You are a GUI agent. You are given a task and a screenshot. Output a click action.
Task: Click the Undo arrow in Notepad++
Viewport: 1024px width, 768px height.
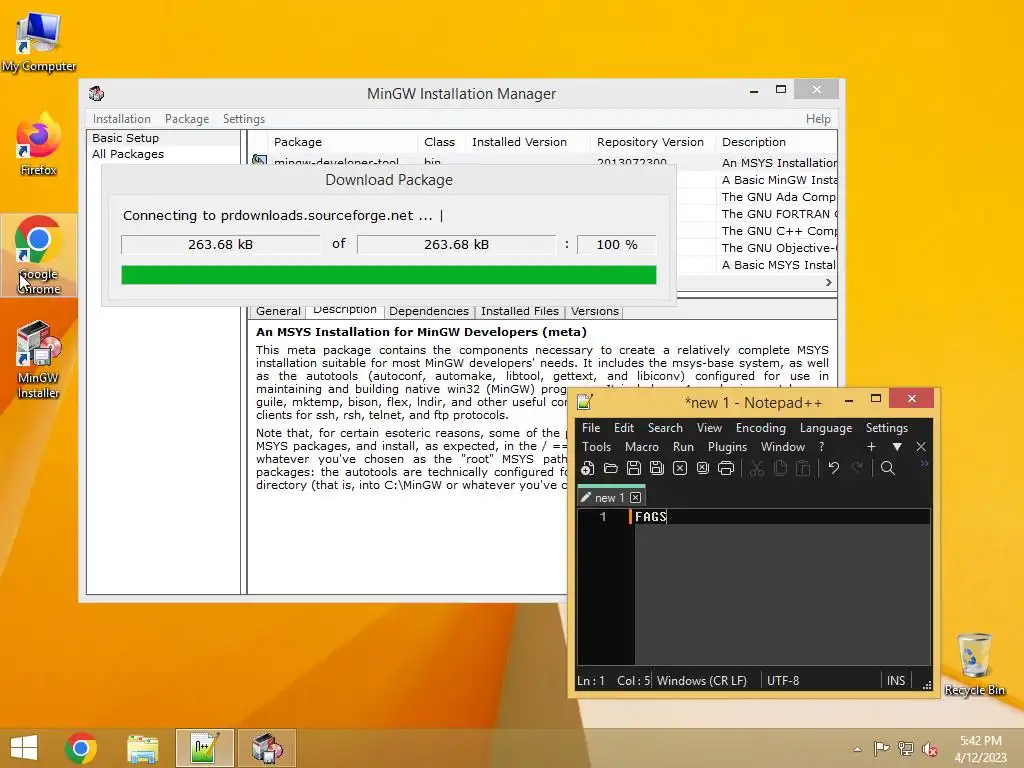[x=833, y=468]
